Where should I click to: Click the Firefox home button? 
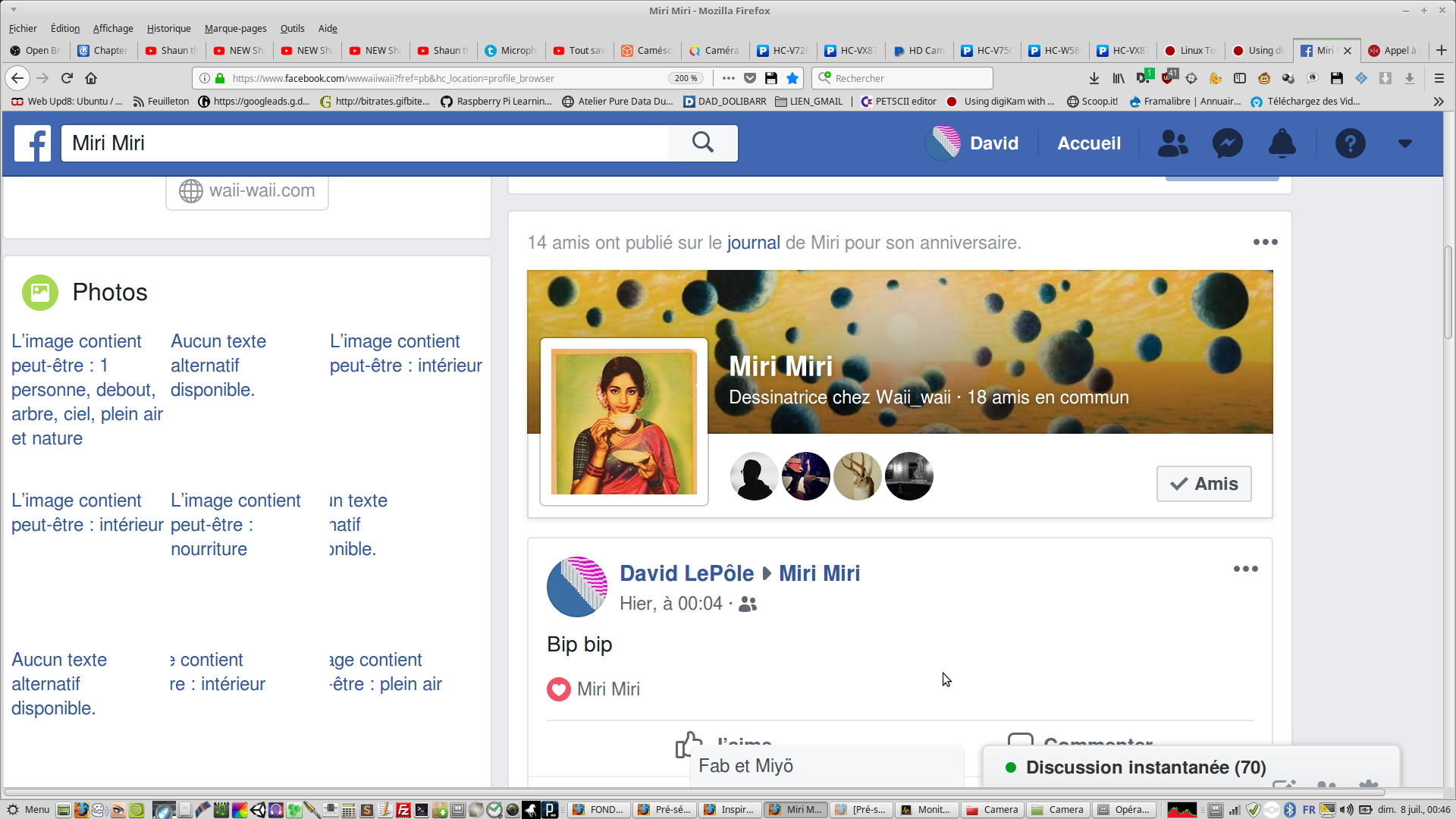click(x=91, y=78)
